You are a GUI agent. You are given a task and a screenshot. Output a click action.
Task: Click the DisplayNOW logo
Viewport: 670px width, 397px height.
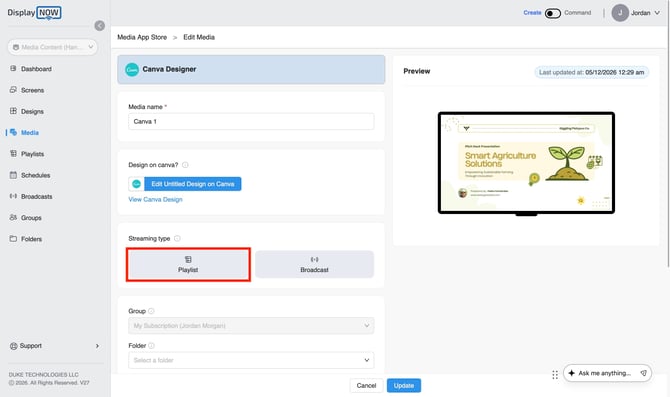coord(34,13)
